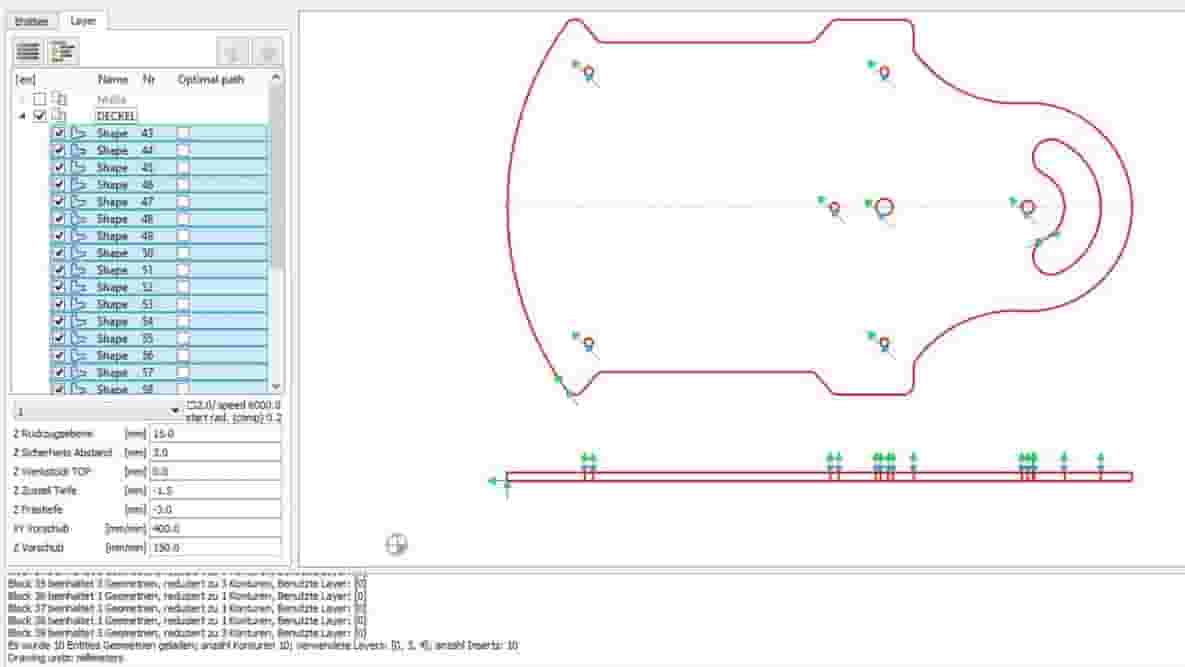Click the shape icon in row Shape 47

pyautogui.click(x=79, y=202)
